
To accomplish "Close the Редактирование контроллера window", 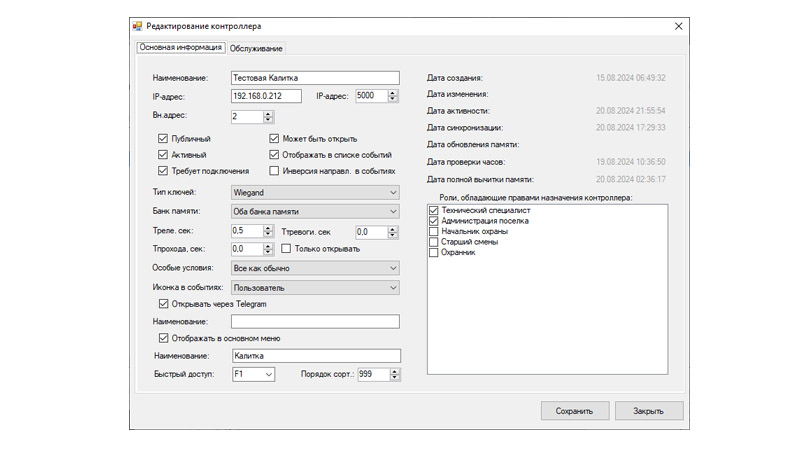I will coord(677,26).
